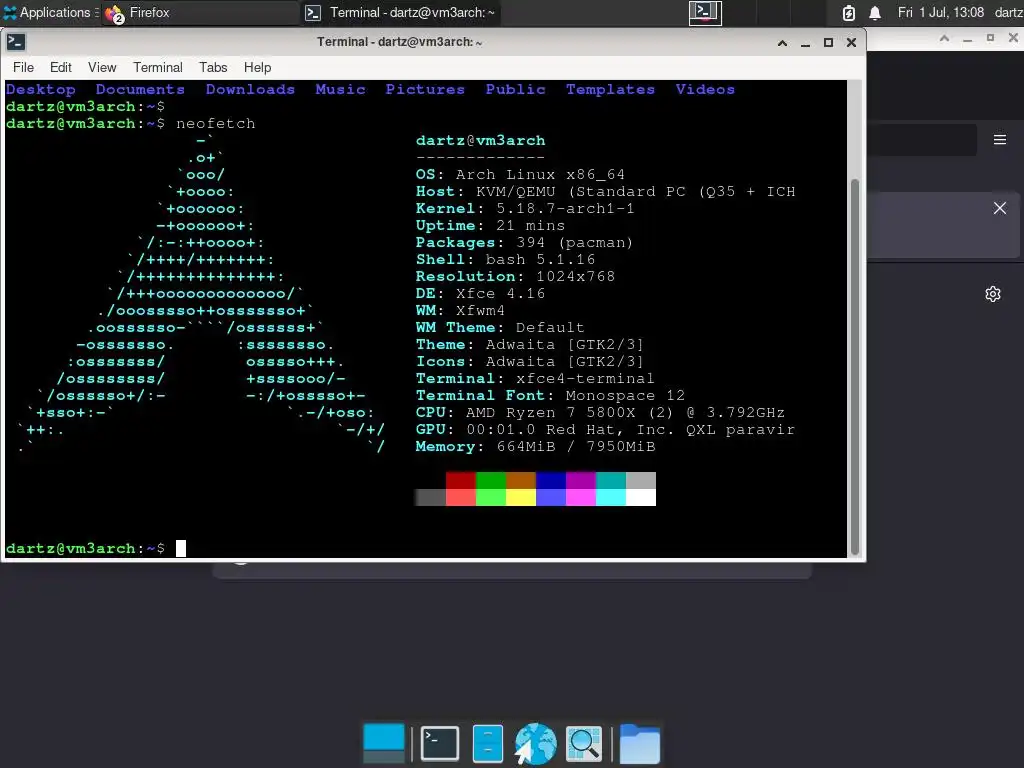Image resolution: width=1024 pixels, height=768 pixels.
Task: Open the home folder icon in the dock
Action: 639,743
